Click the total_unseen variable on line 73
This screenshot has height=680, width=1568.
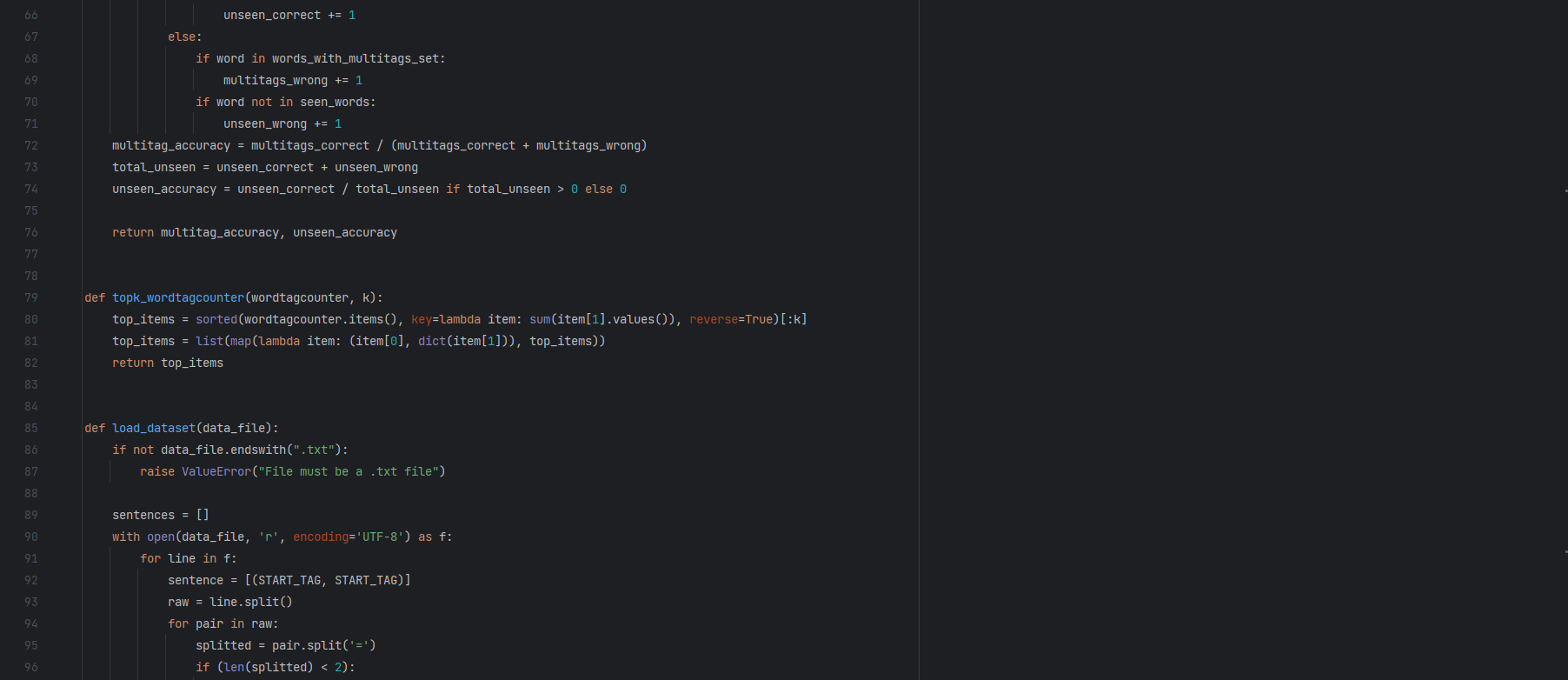click(154, 167)
